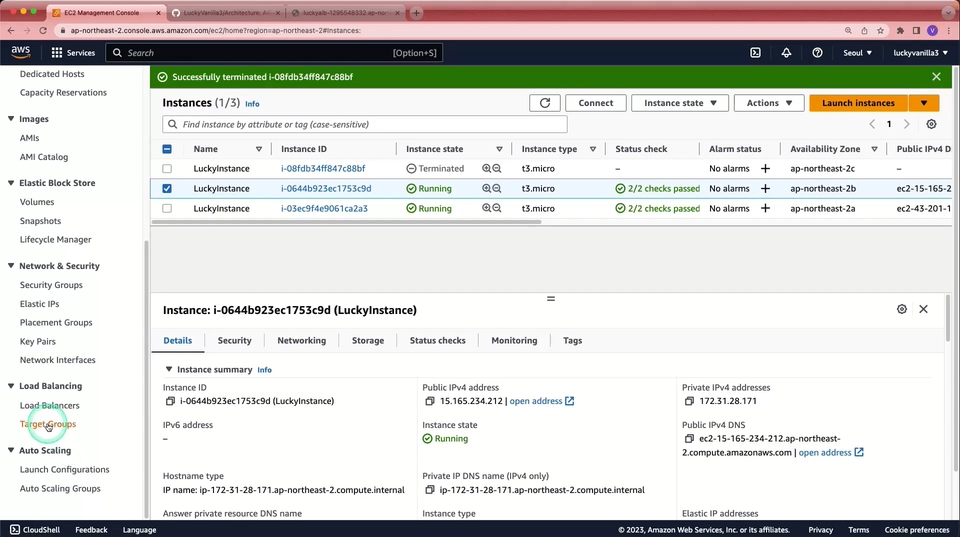Refresh the instances list
The height and width of the screenshot is (537, 960).
(x=545, y=103)
